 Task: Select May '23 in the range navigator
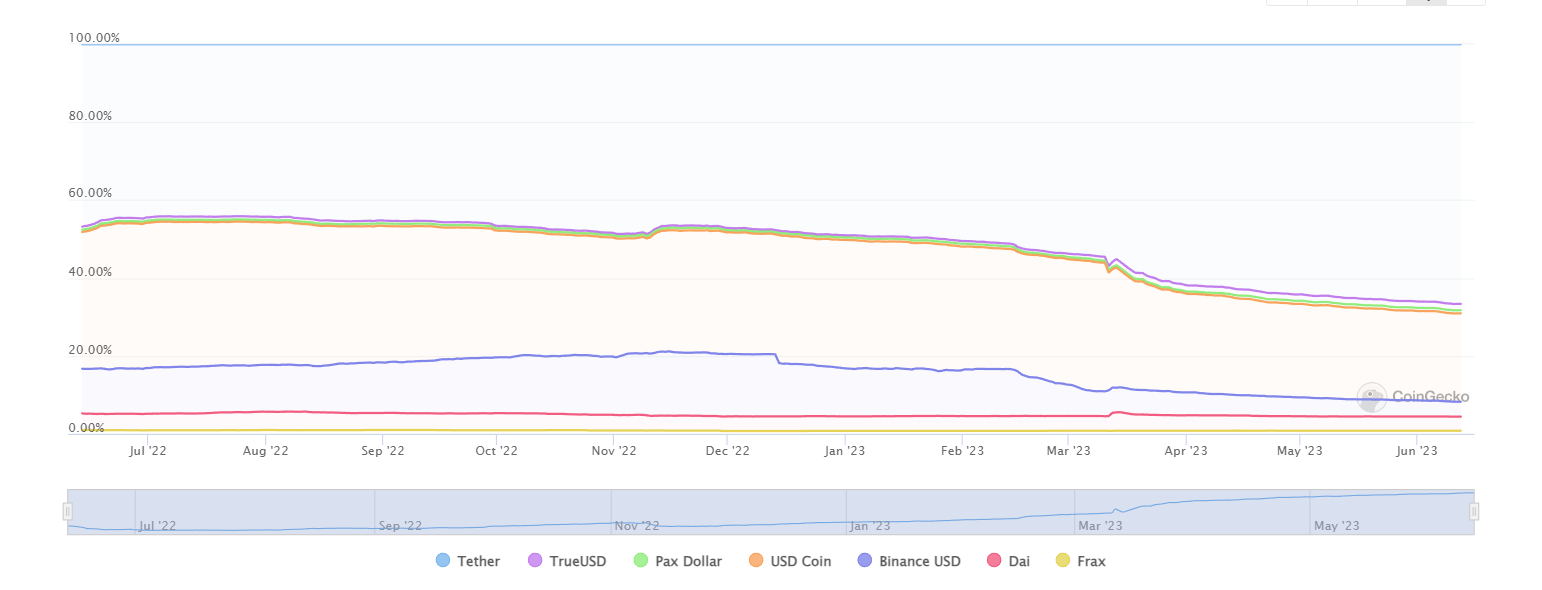coord(1336,526)
